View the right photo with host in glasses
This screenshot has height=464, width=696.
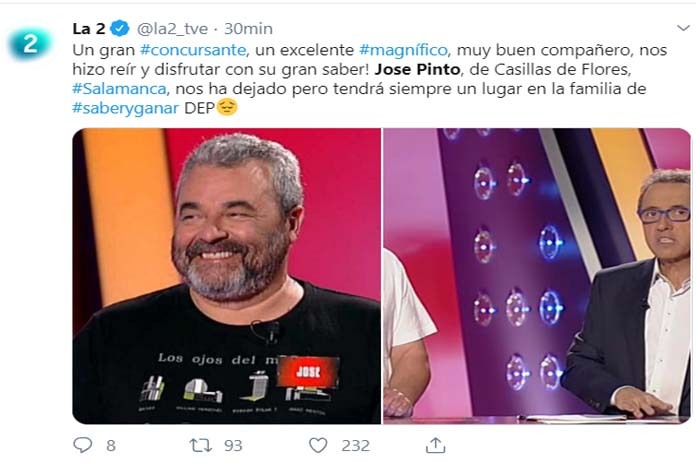(537, 276)
